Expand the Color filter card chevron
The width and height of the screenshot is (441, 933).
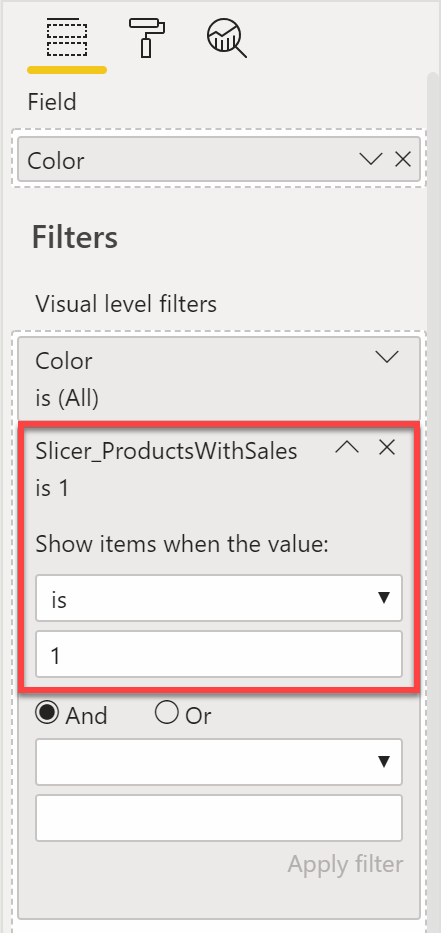click(x=387, y=356)
